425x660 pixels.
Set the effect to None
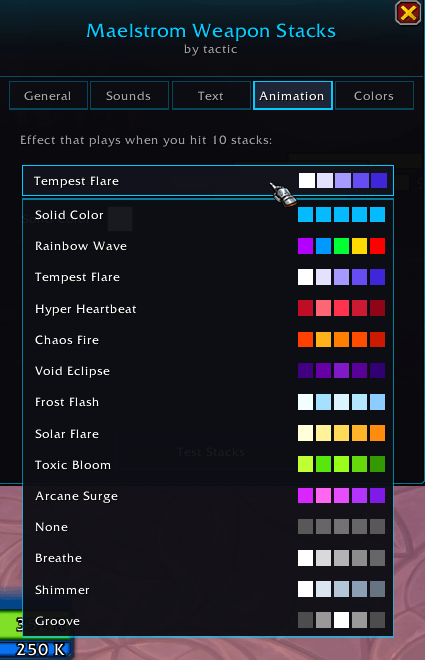click(208, 527)
